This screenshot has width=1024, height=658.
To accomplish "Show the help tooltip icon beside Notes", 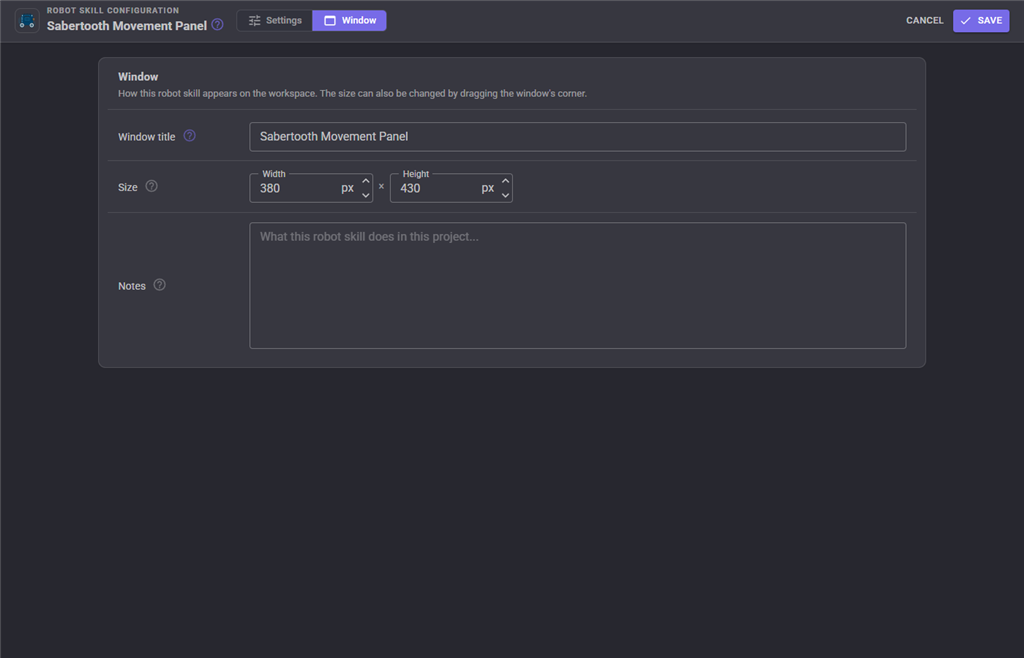I will 159,285.
